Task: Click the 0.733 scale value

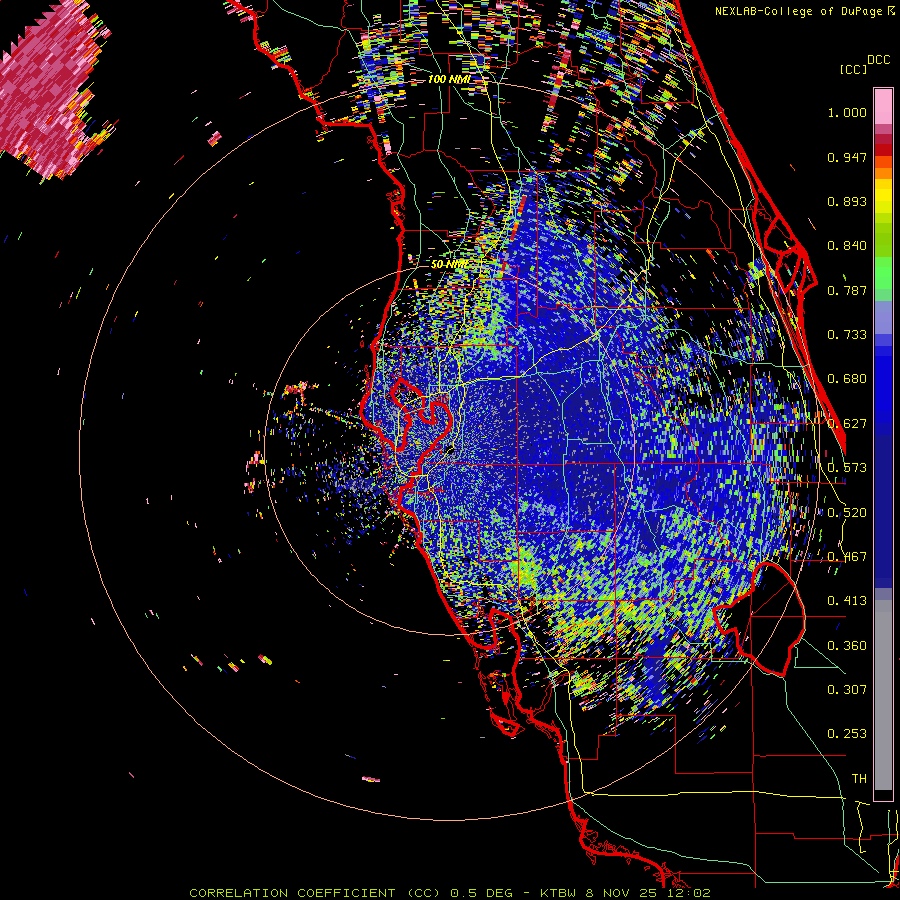Action: tap(847, 335)
